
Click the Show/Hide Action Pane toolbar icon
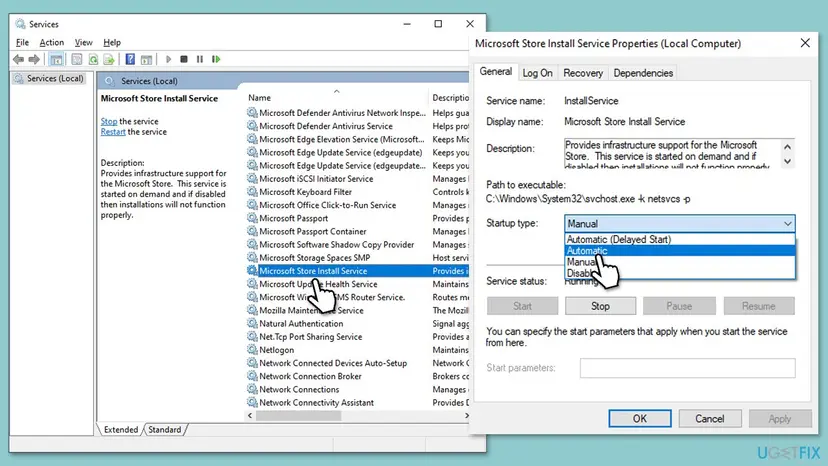pos(146,59)
